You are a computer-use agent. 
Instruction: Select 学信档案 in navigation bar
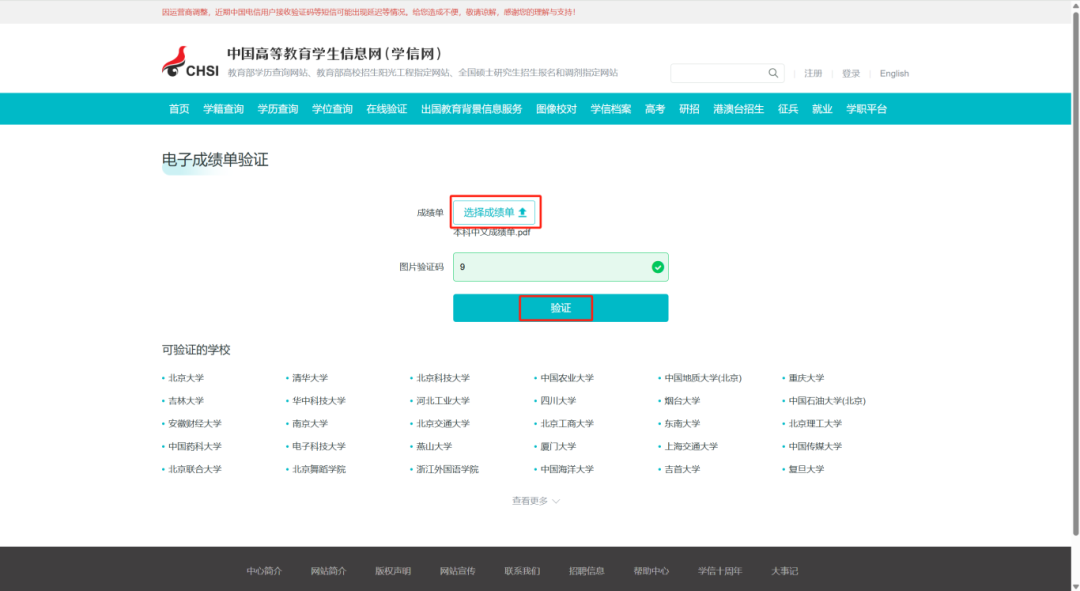(610, 109)
